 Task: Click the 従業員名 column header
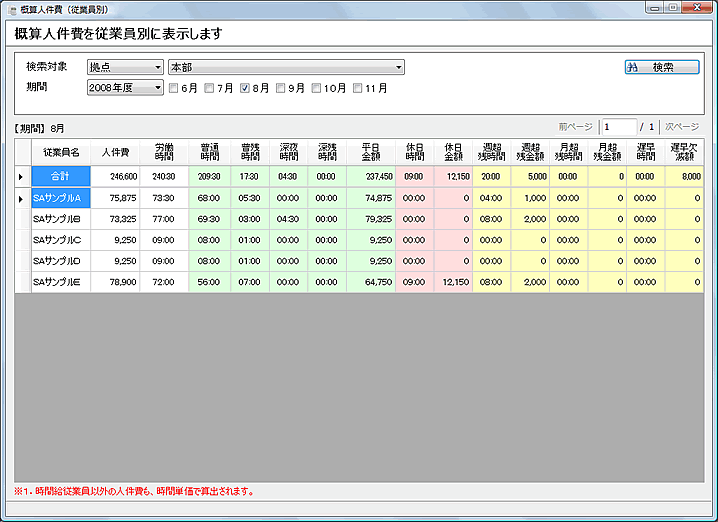61,152
